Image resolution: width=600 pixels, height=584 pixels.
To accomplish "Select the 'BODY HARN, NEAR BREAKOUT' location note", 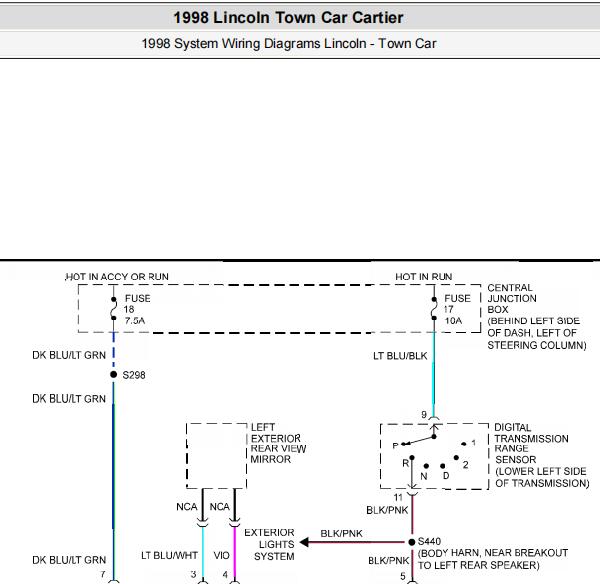I will pyautogui.click(x=493, y=559).
